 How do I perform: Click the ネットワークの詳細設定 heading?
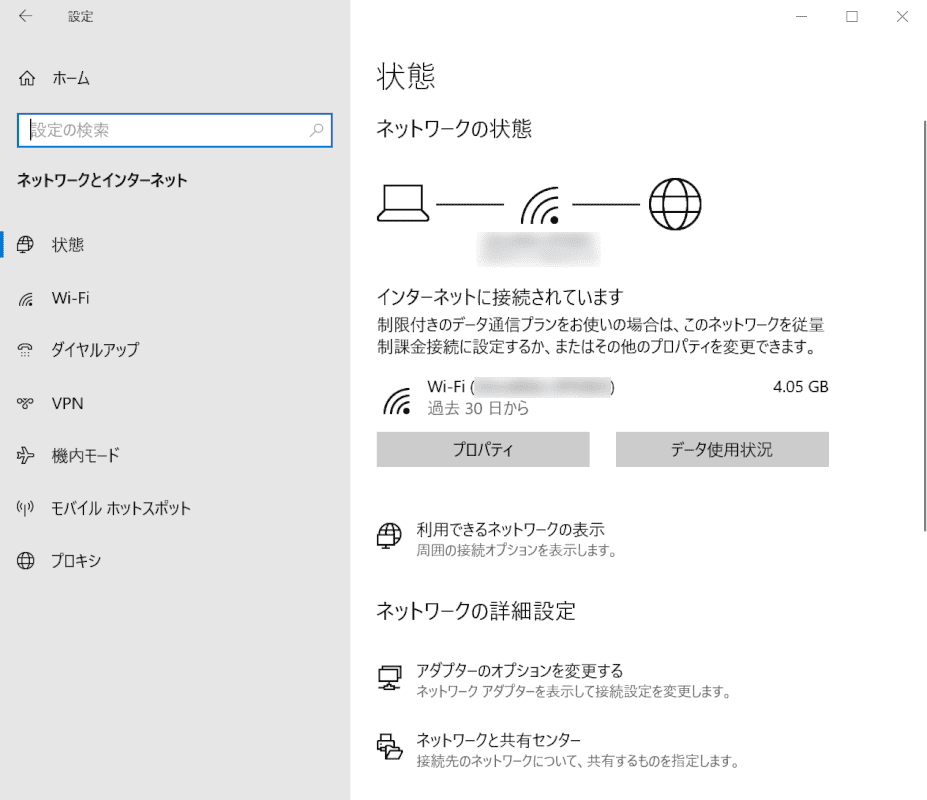coord(476,611)
